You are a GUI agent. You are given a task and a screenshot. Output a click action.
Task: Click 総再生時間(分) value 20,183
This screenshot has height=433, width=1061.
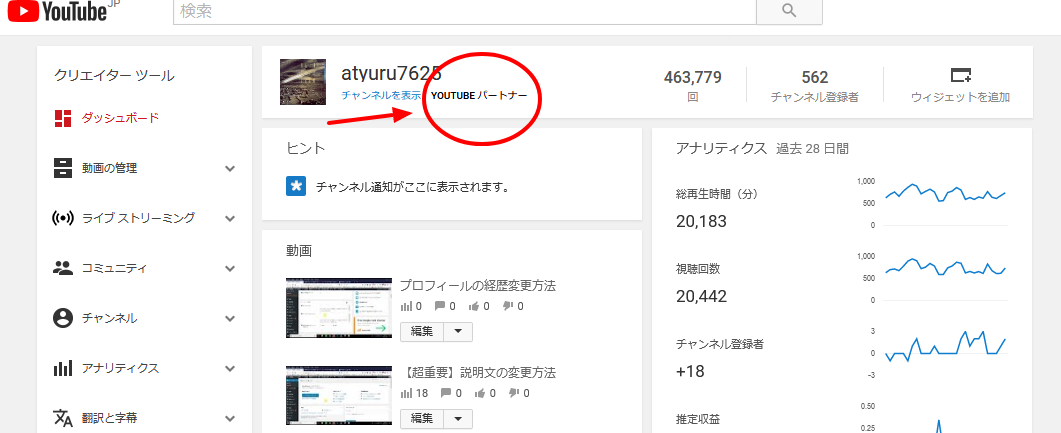coord(701,221)
